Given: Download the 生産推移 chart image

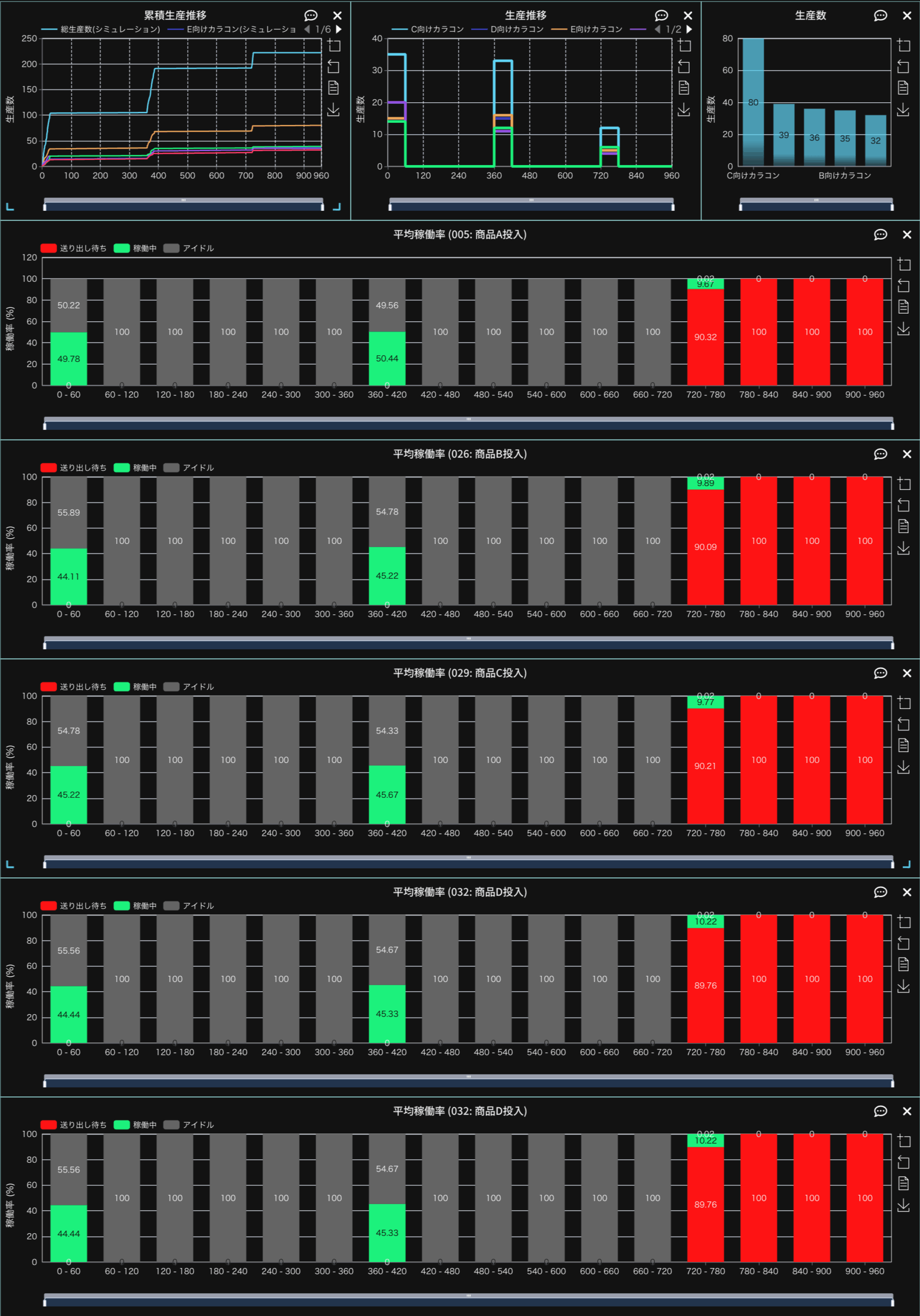Looking at the screenshot, I should 684,109.
